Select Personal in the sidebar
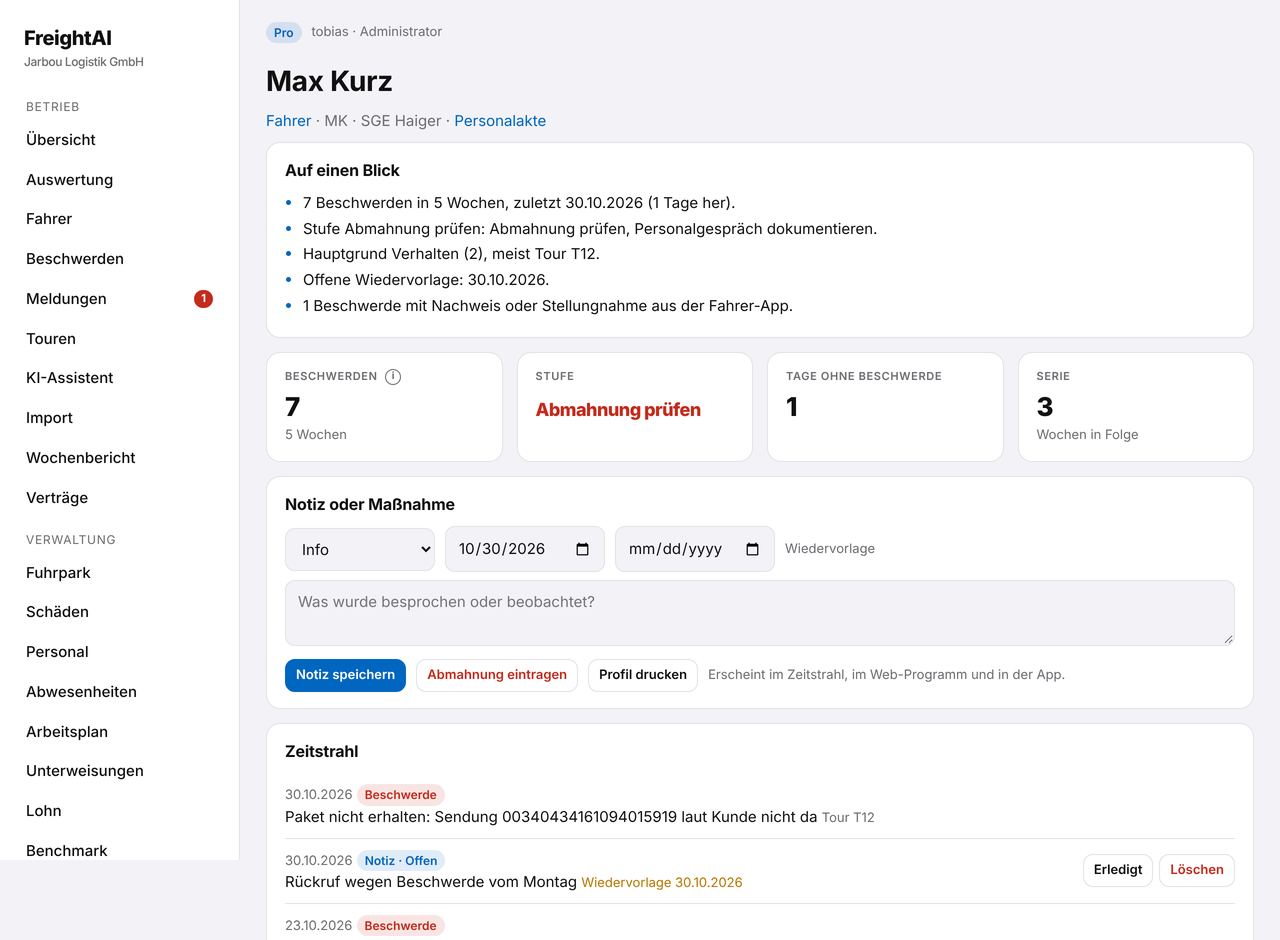This screenshot has width=1280, height=940. [57, 652]
